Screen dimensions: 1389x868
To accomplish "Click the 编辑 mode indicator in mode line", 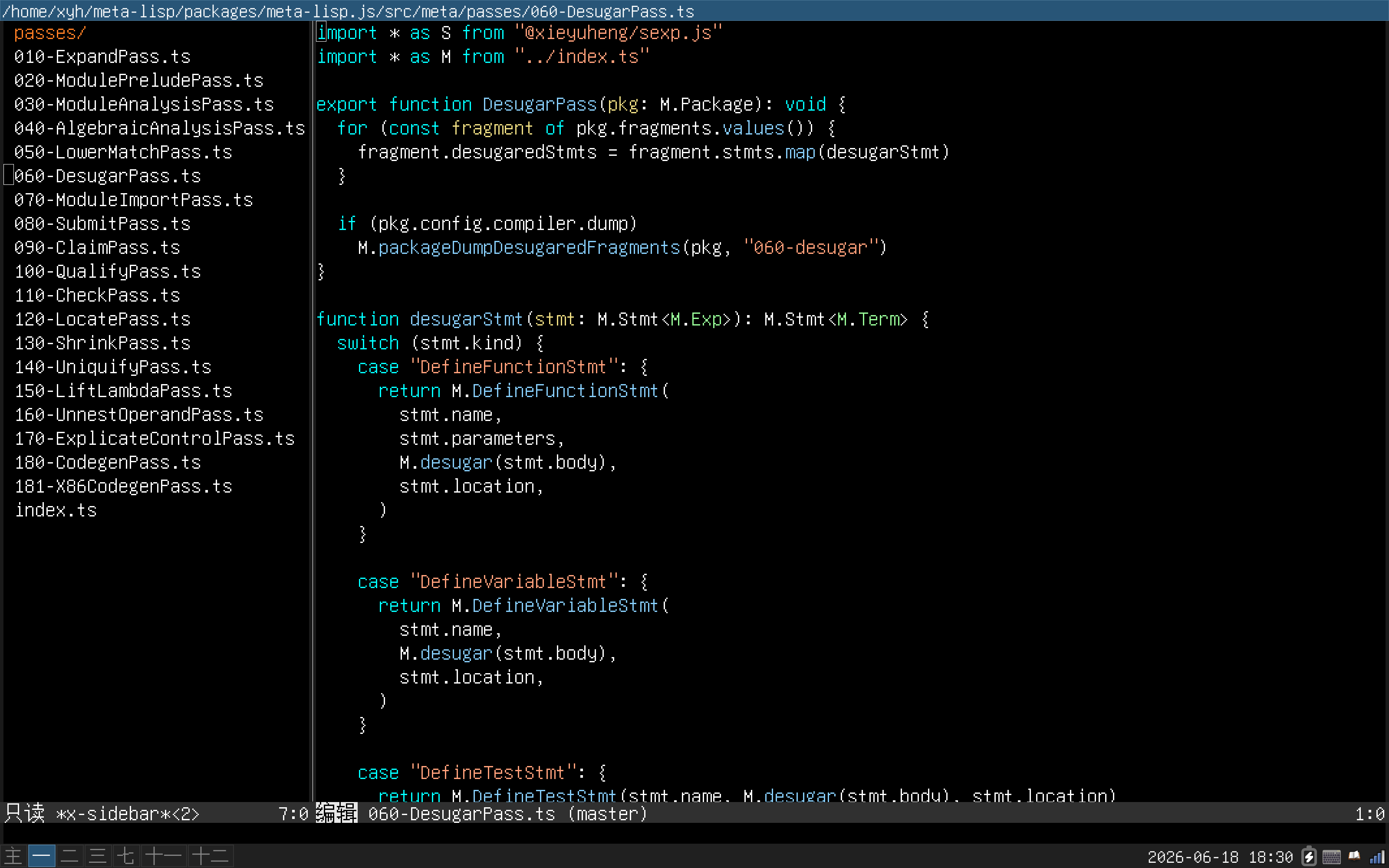I will point(337,813).
